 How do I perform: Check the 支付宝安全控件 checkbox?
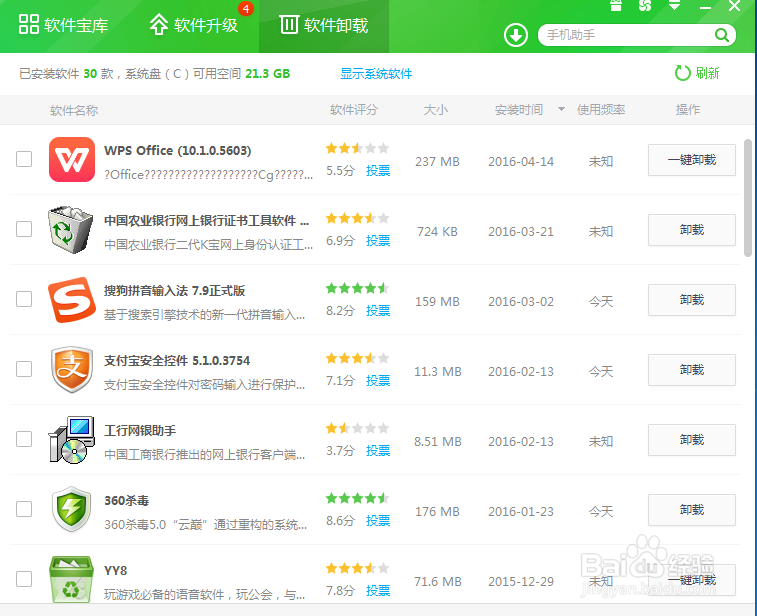click(24, 369)
